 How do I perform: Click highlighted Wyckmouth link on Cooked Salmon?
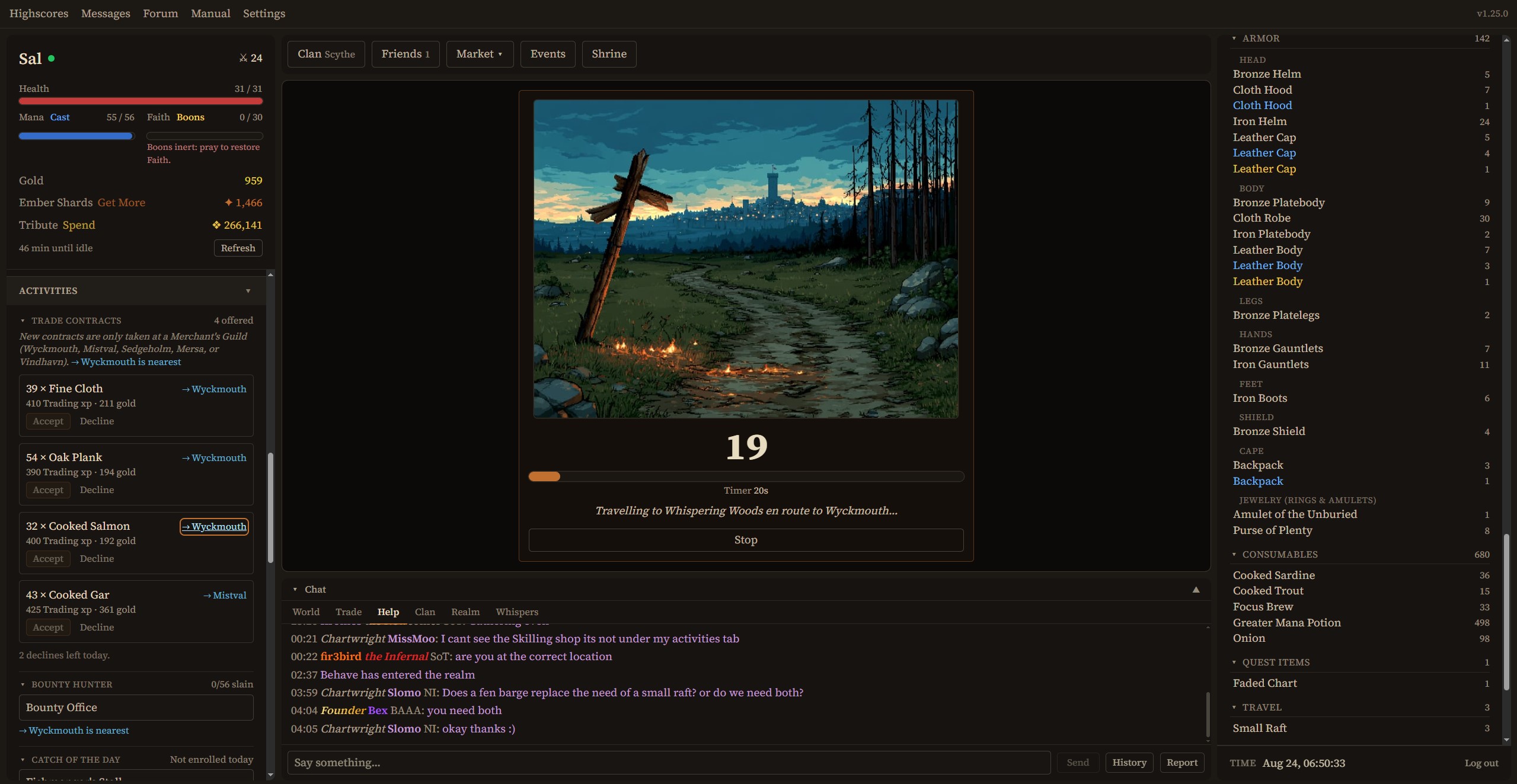tap(214, 527)
